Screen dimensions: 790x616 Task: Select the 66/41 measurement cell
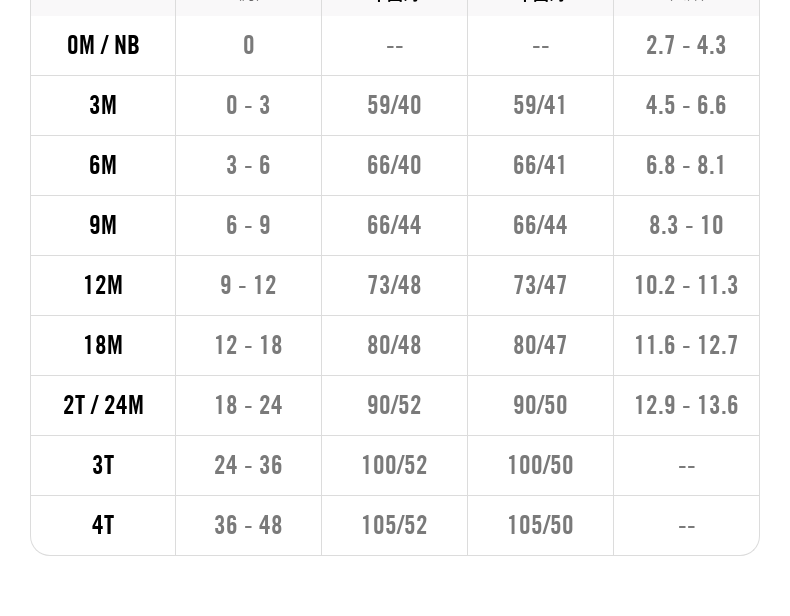pos(540,165)
